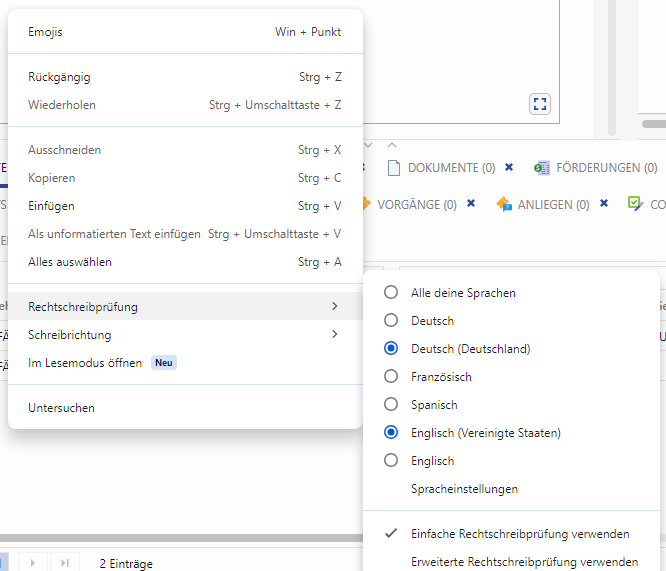
Task: Click the fullscreen expand icon
Action: (x=540, y=104)
